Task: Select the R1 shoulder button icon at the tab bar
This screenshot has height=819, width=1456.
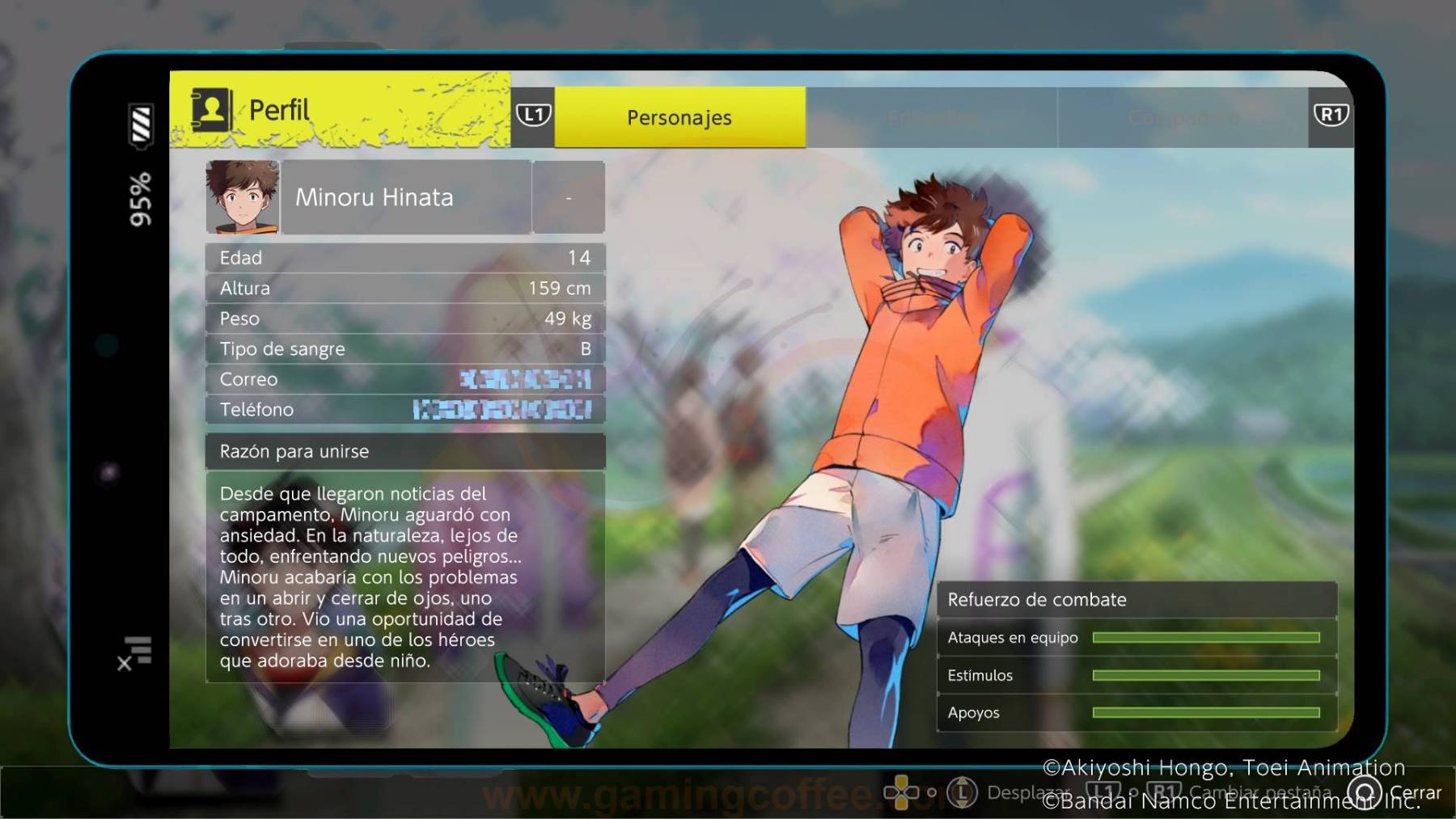Action: coord(1331,115)
